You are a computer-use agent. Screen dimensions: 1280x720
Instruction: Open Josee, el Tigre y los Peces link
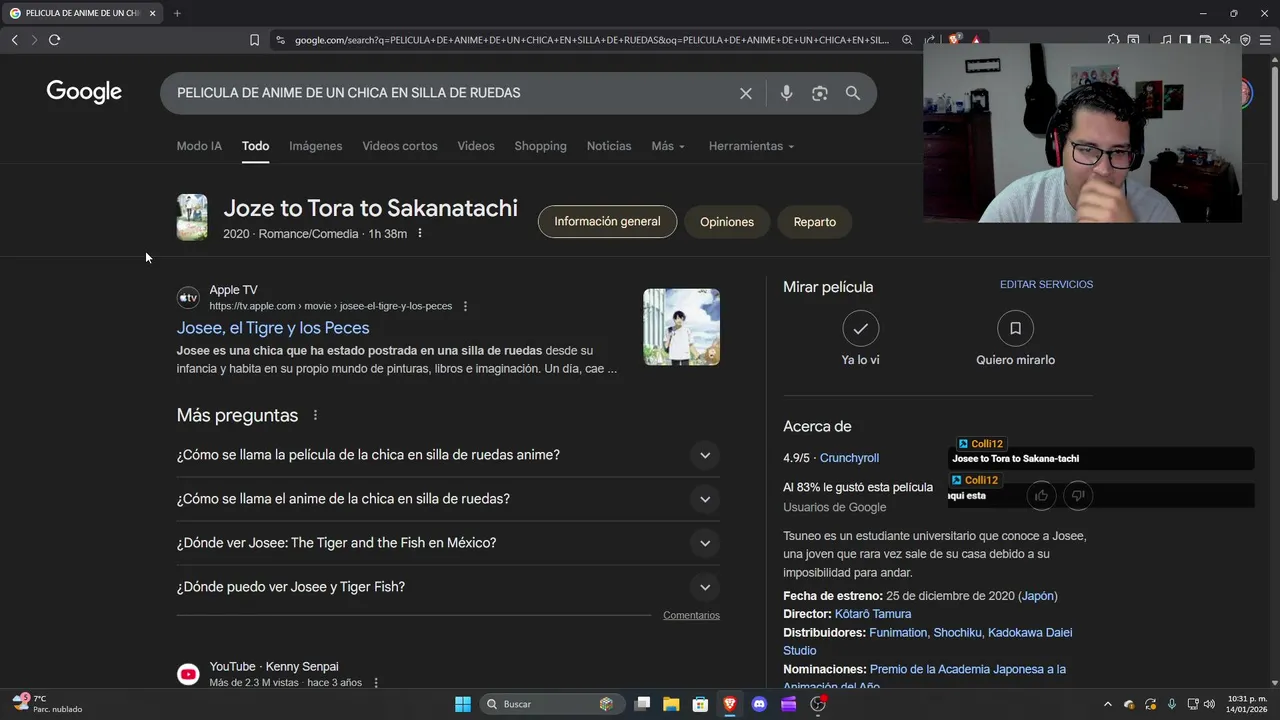click(x=273, y=328)
